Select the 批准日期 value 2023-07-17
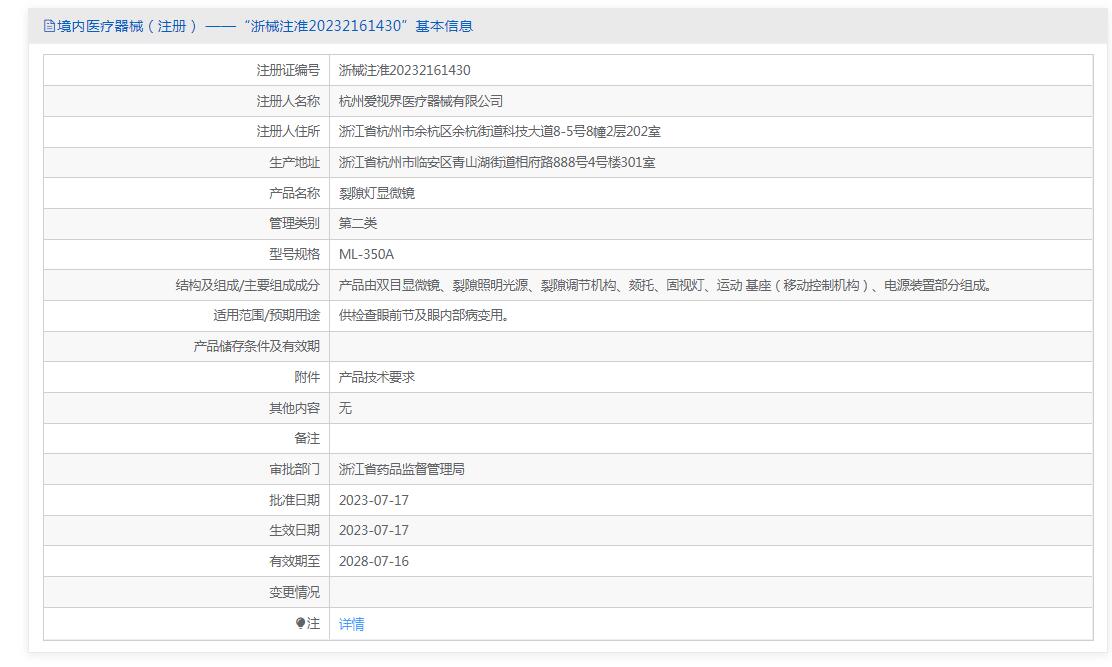The width and height of the screenshot is (1112, 667). pos(374,500)
